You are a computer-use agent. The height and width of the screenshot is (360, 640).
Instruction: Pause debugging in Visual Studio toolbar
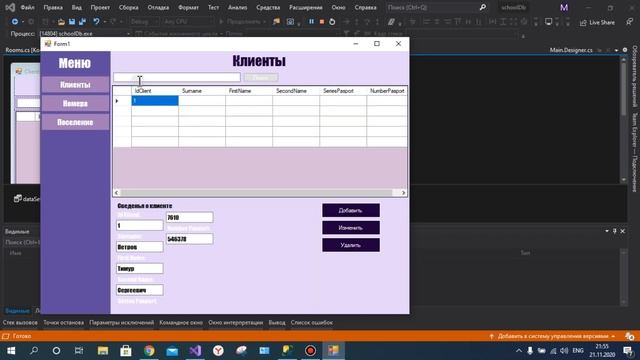click(x=311, y=22)
